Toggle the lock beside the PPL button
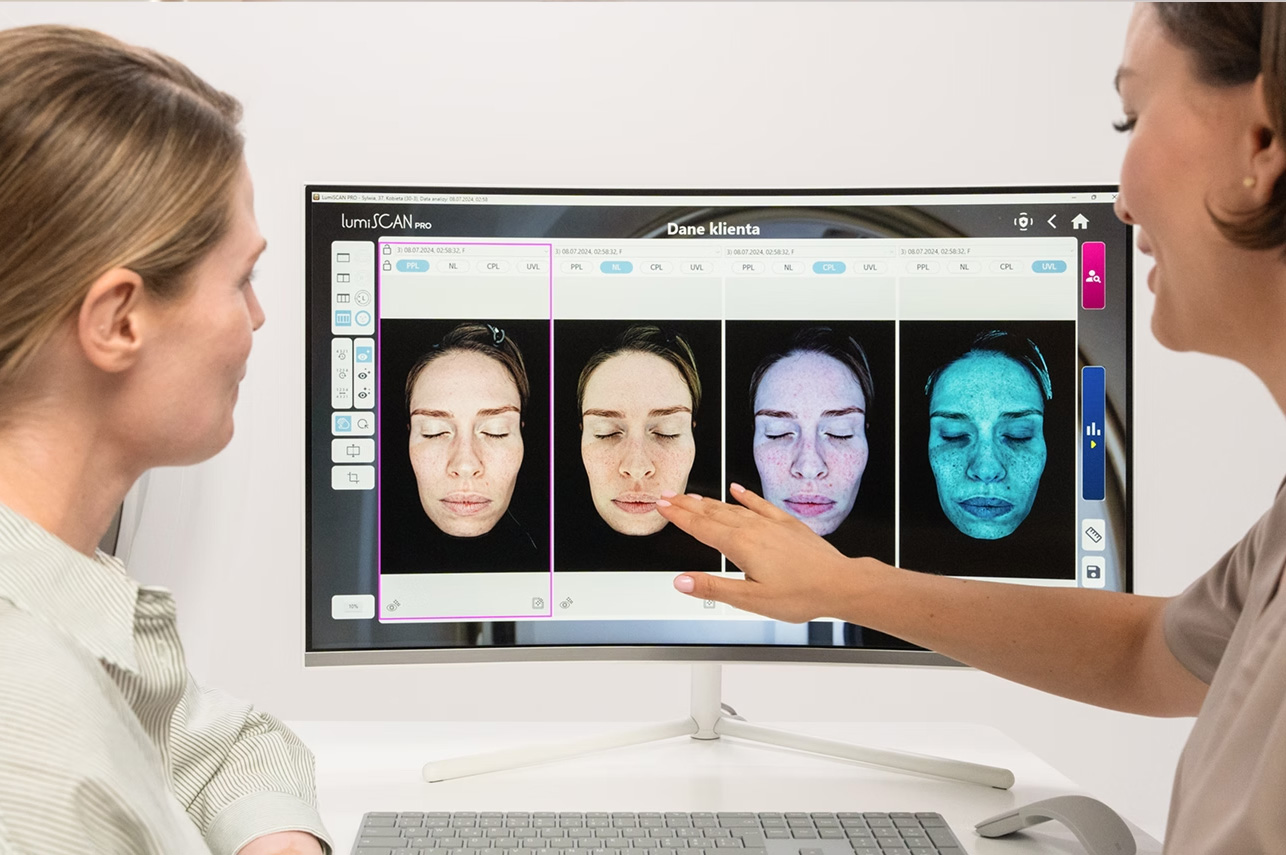Viewport: 1286px width, 855px height. (387, 266)
